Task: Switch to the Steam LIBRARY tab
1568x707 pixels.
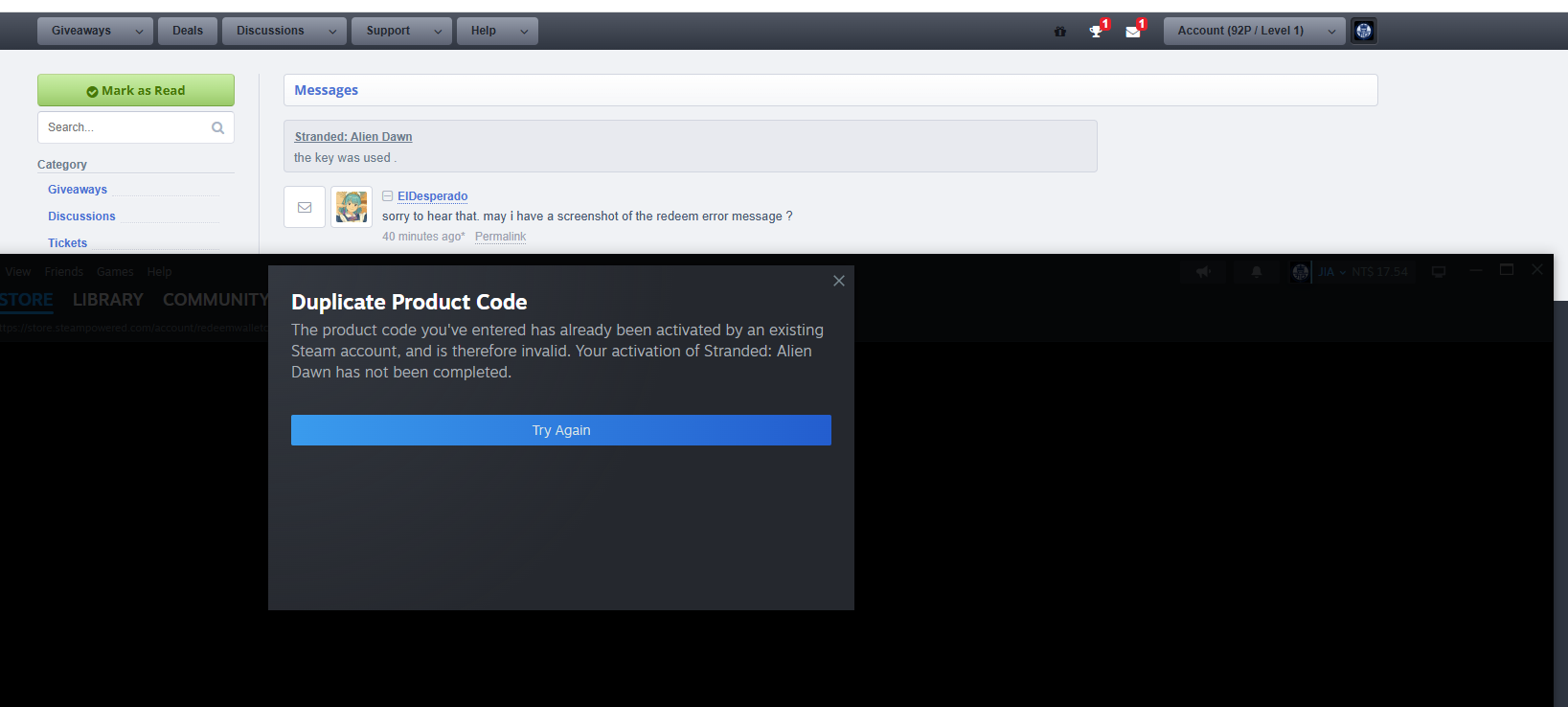Action: (108, 300)
